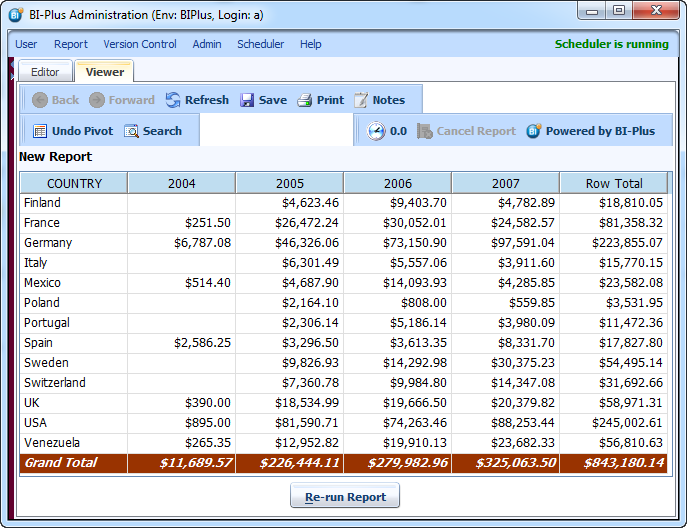Open the Report menu
This screenshot has width=687, height=528.
[x=71, y=44]
